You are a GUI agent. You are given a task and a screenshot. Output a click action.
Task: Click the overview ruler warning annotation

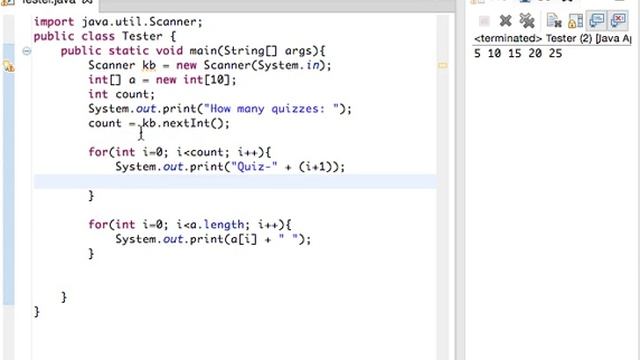click(x=443, y=65)
